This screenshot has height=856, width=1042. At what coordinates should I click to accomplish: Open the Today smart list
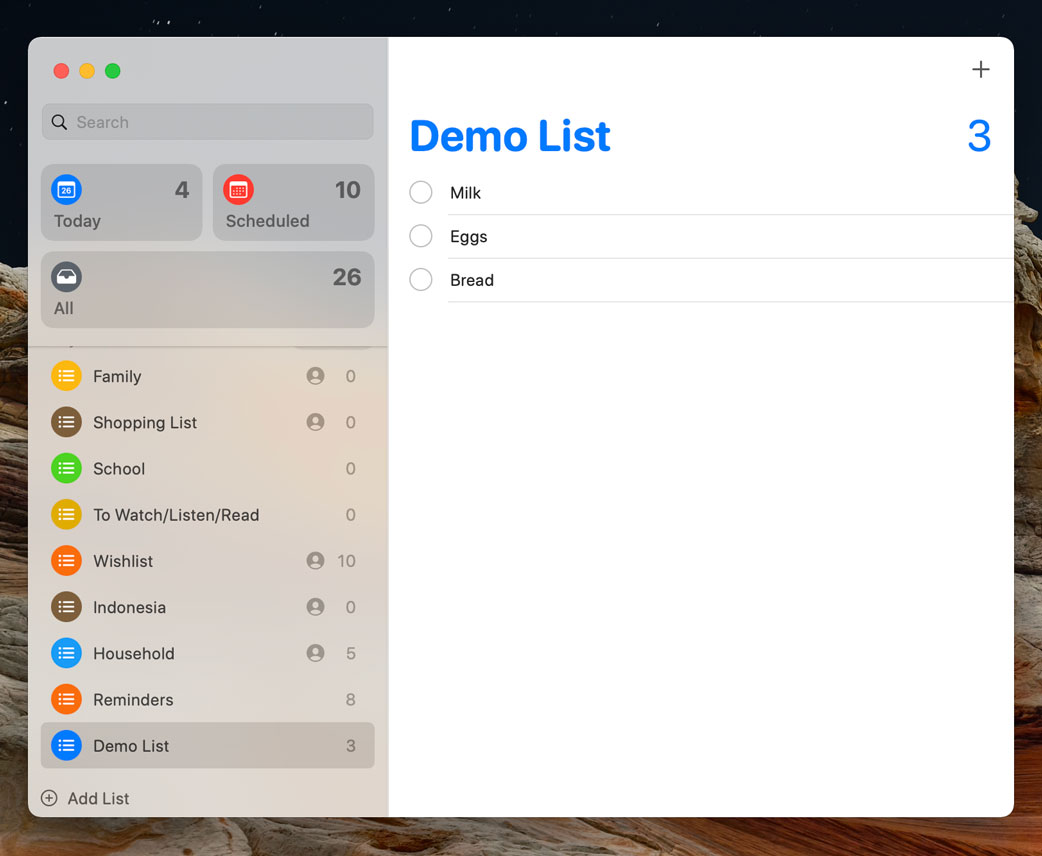tap(122, 203)
